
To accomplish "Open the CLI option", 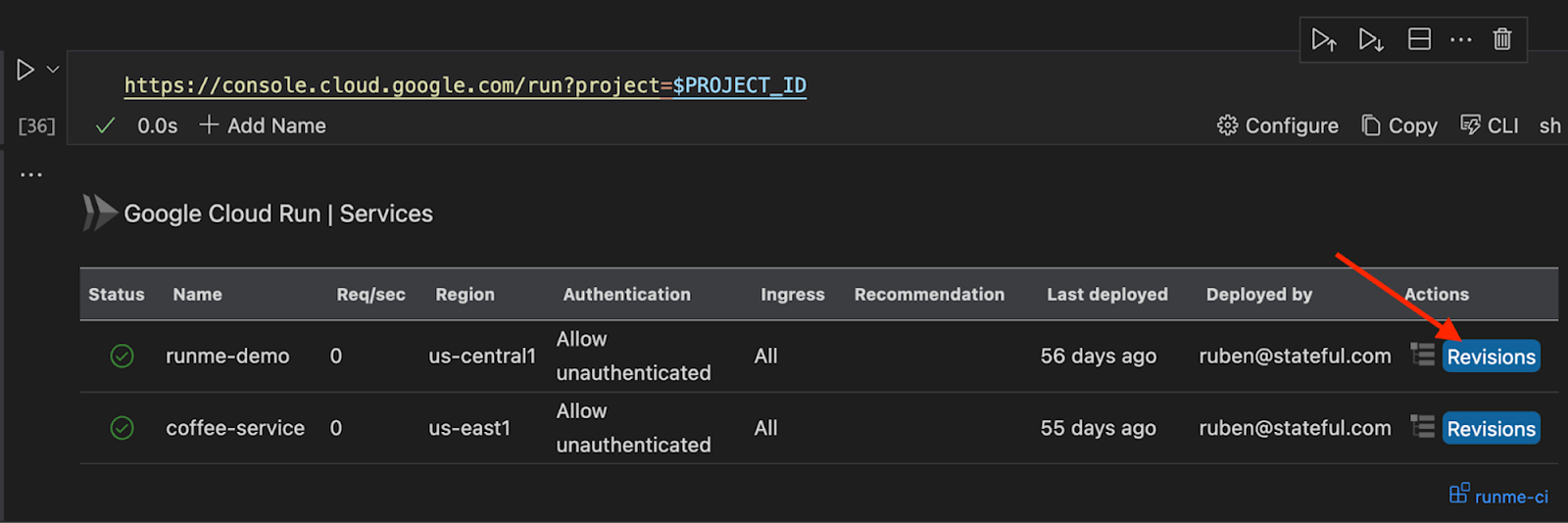I will (x=1490, y=125).
